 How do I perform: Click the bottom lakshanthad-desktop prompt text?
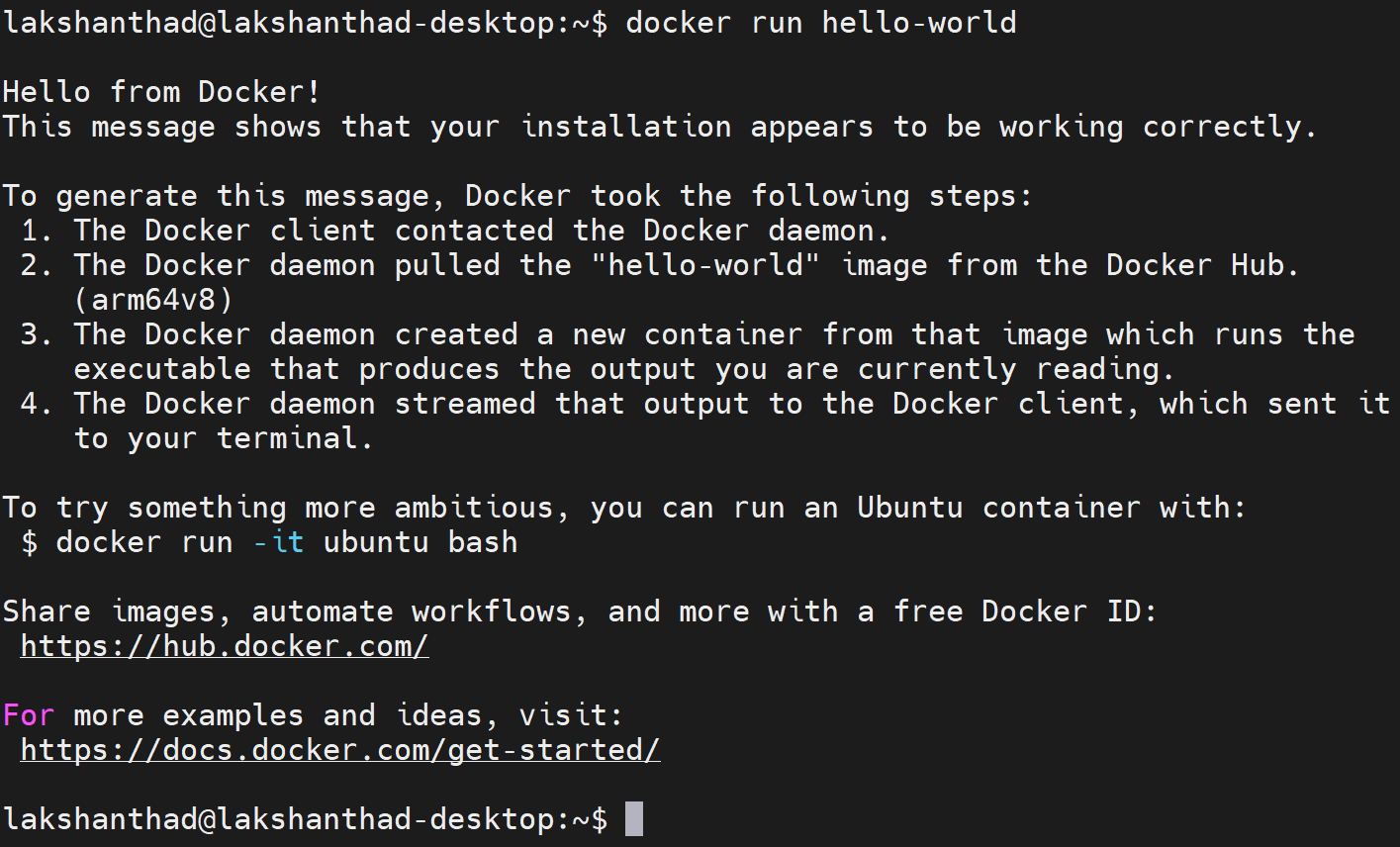coord(306,819)
